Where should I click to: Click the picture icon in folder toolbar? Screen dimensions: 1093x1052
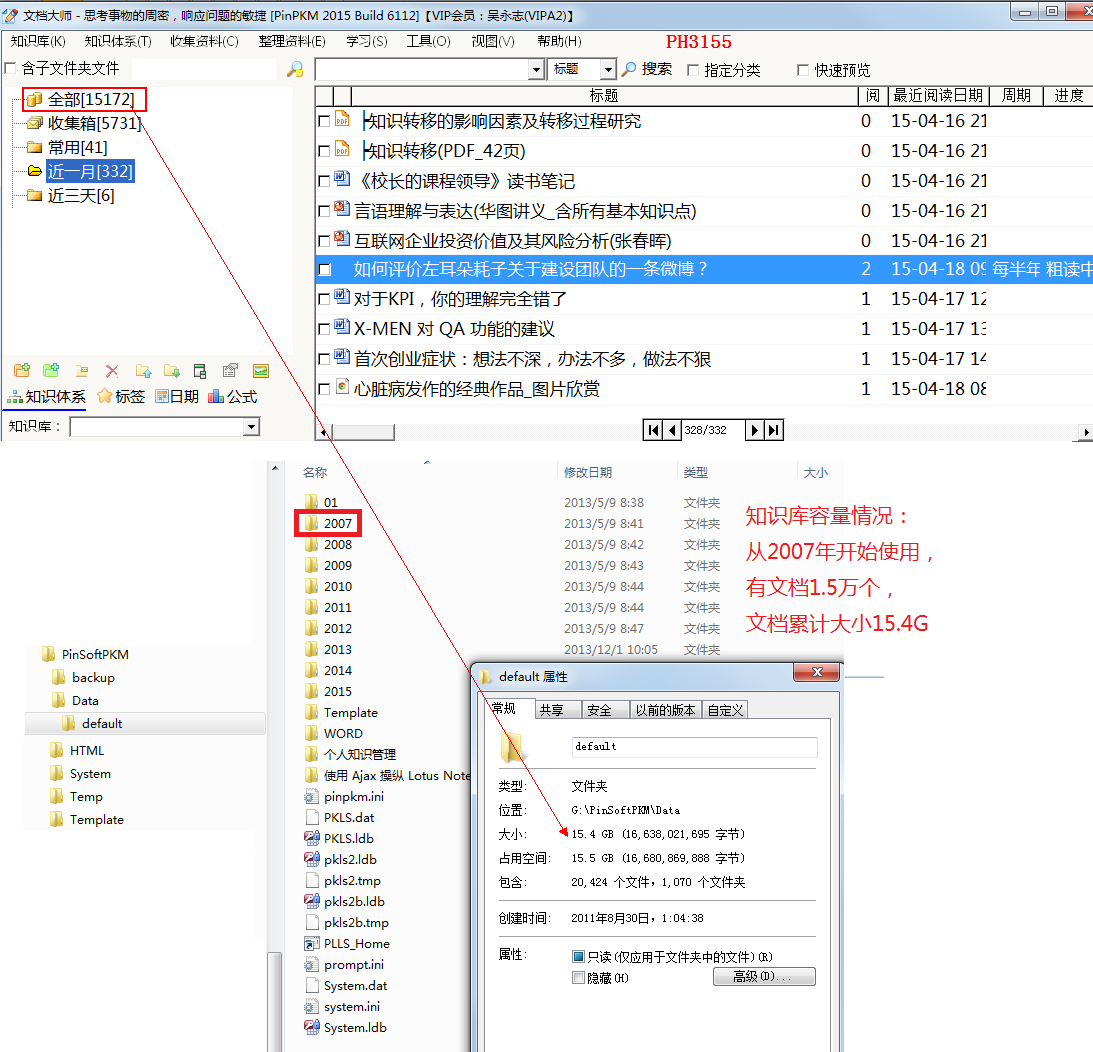point(261,371)
